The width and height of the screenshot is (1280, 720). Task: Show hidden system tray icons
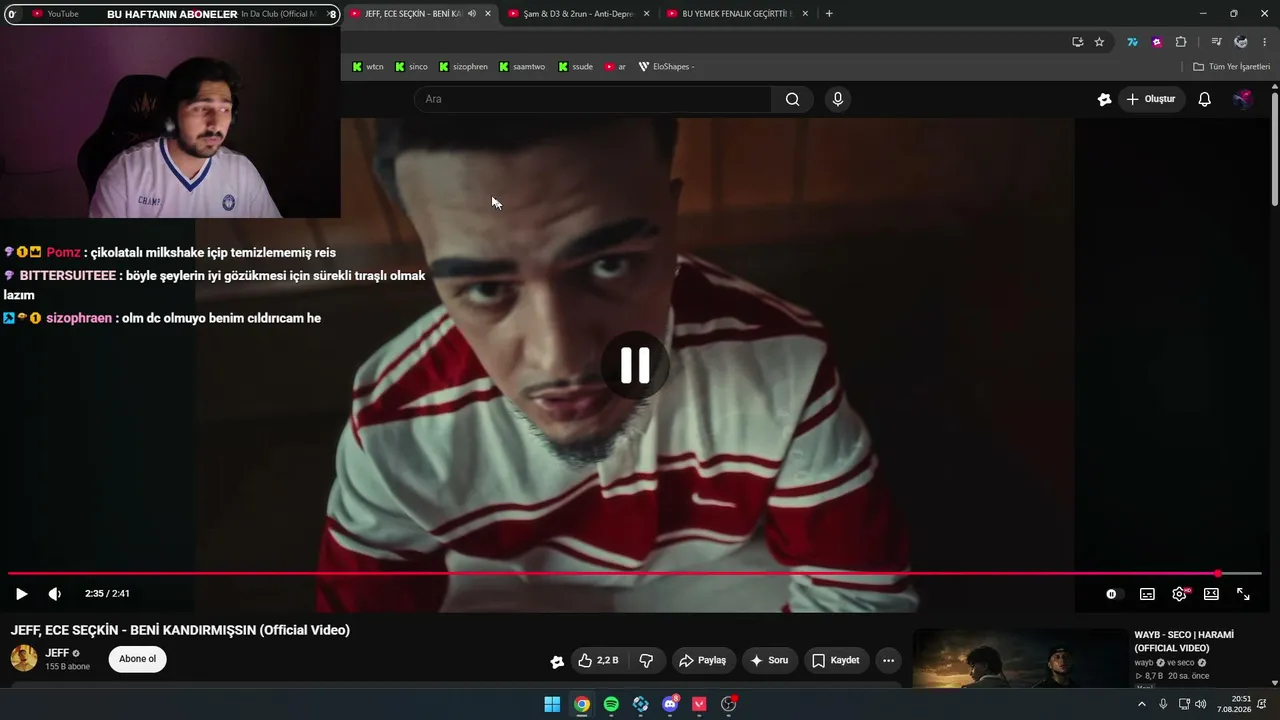[1142, 704]
